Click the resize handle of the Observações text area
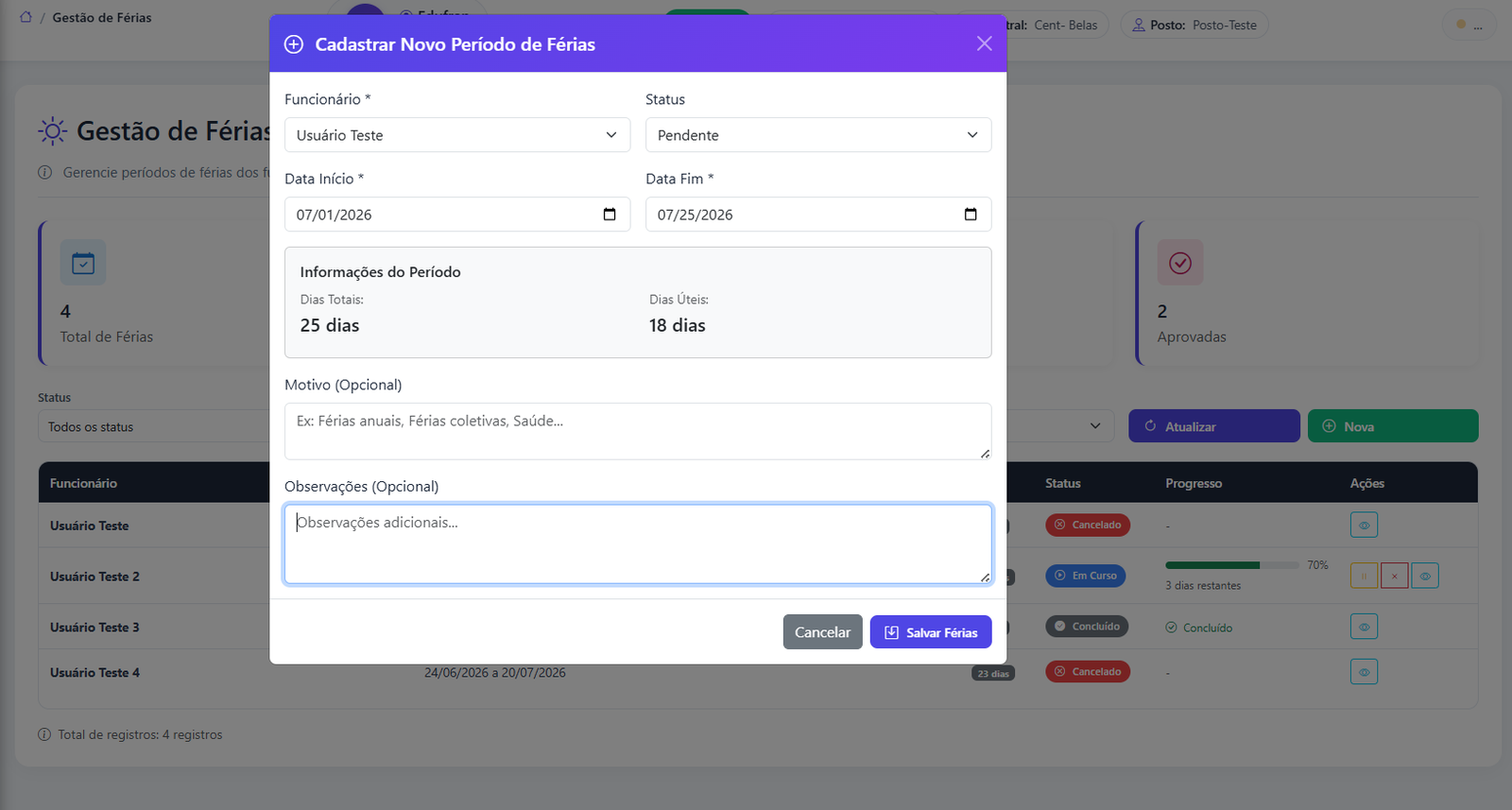Image resolution: width=1512 pixels, height=810 pixels. (x=985, y=577)
